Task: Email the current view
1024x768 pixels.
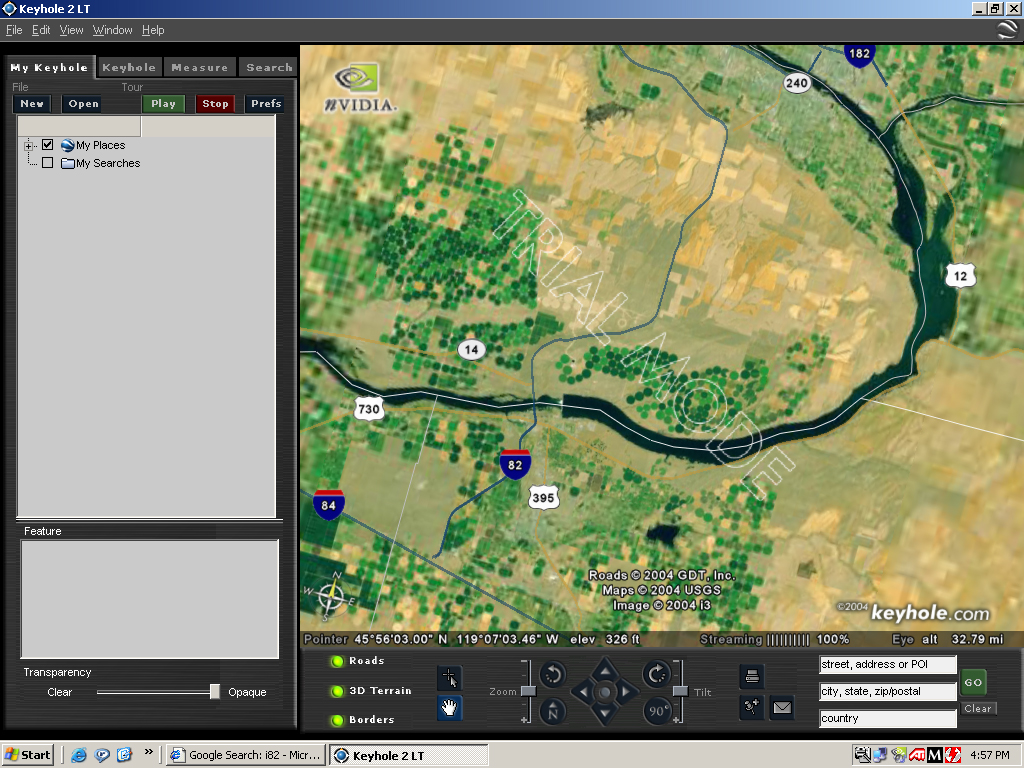Action: tap(782, 707)
